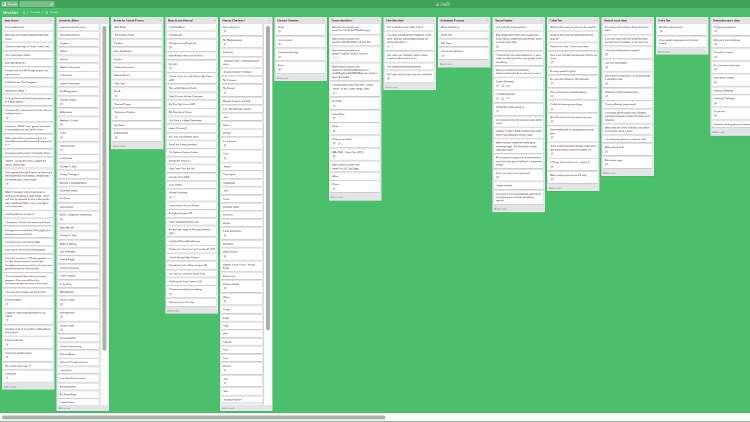Click the board title below the header
This screenshot has height=422, width=750.
click(x=11, y=12)
